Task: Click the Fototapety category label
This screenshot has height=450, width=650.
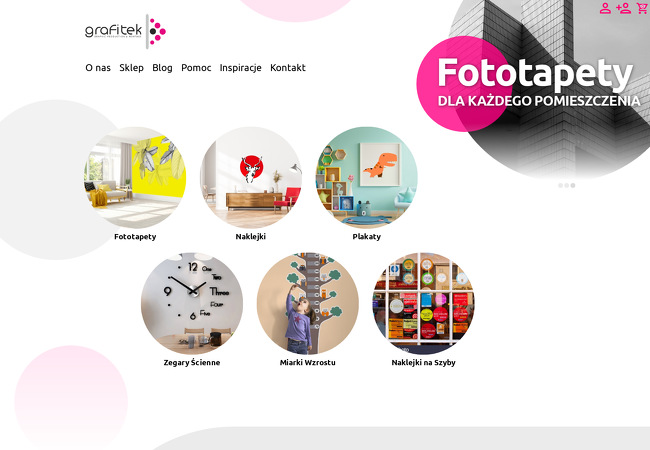Action: tap(135, 237)
